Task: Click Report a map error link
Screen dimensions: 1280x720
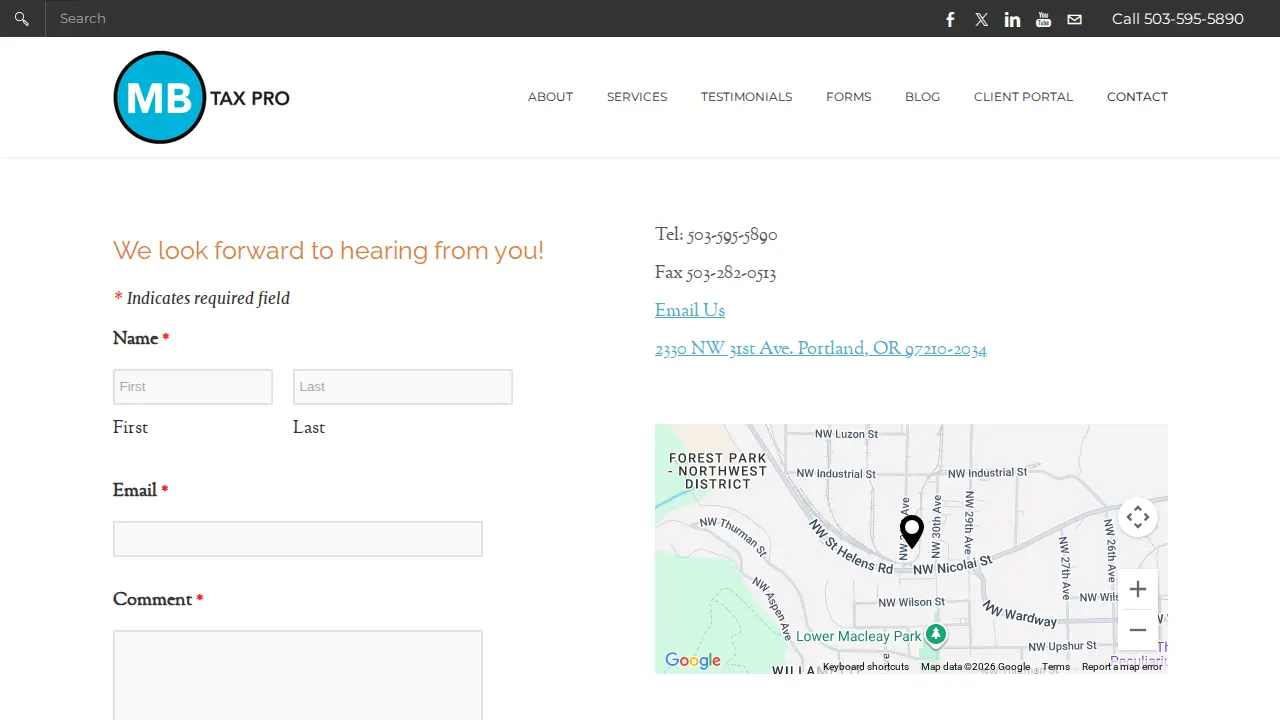Action: click(x=1122, y=667)
